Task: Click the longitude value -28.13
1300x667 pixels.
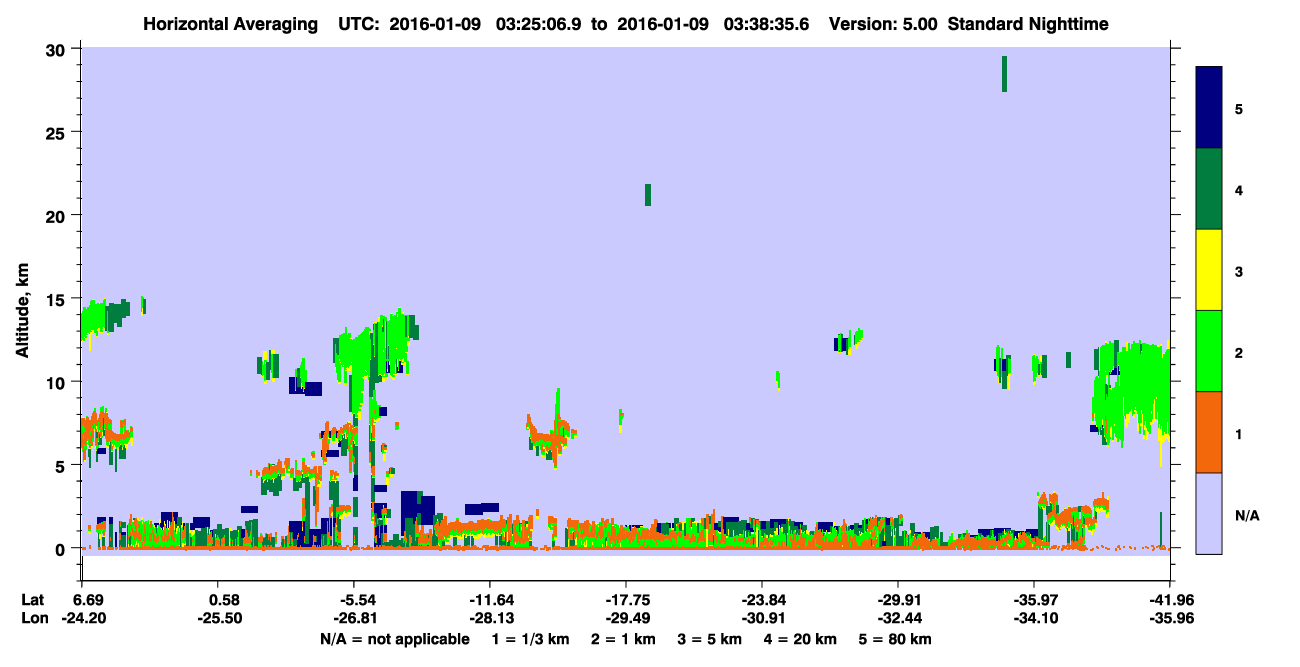Action: point(490,619)
